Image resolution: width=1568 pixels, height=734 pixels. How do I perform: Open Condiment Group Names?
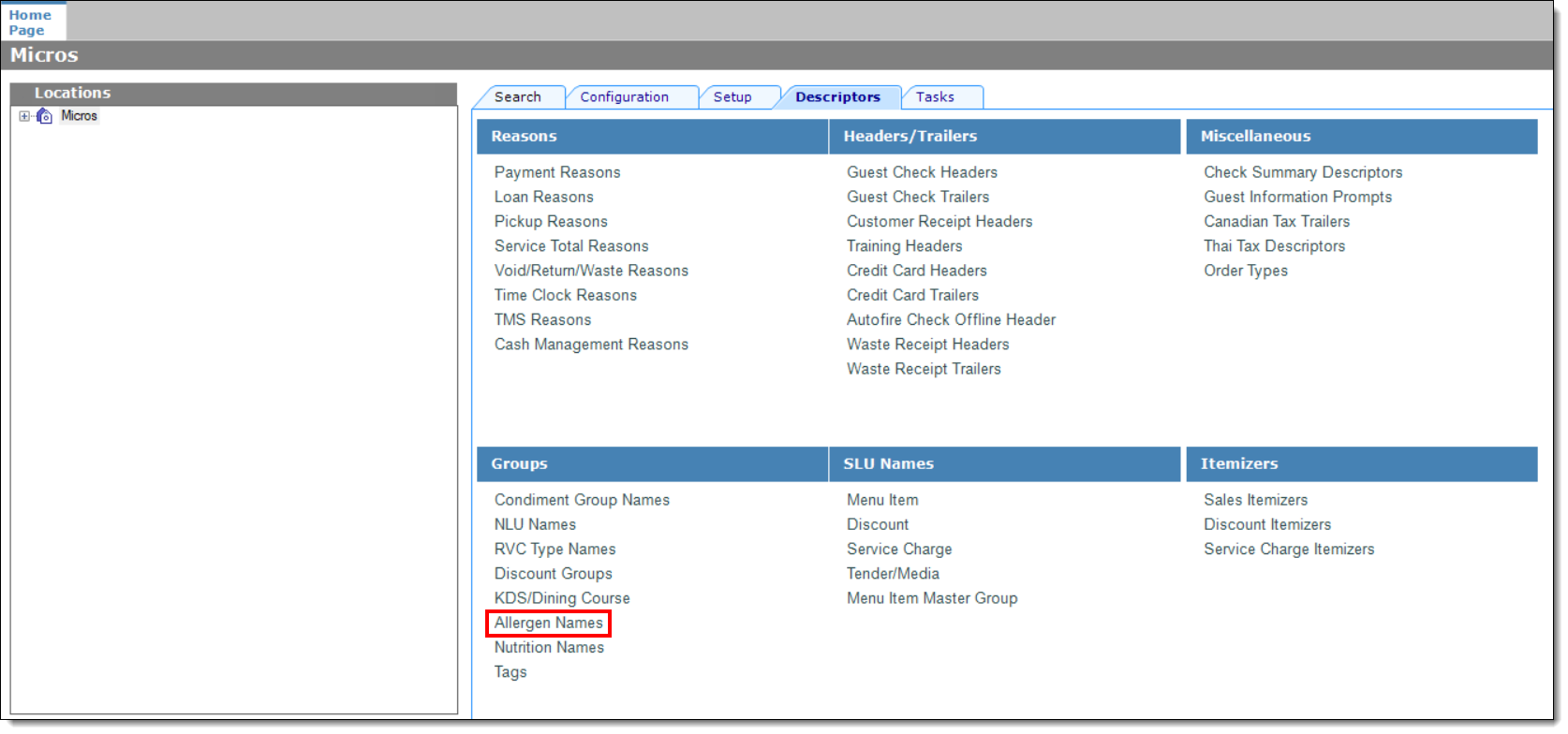click(x=582, y=500)
